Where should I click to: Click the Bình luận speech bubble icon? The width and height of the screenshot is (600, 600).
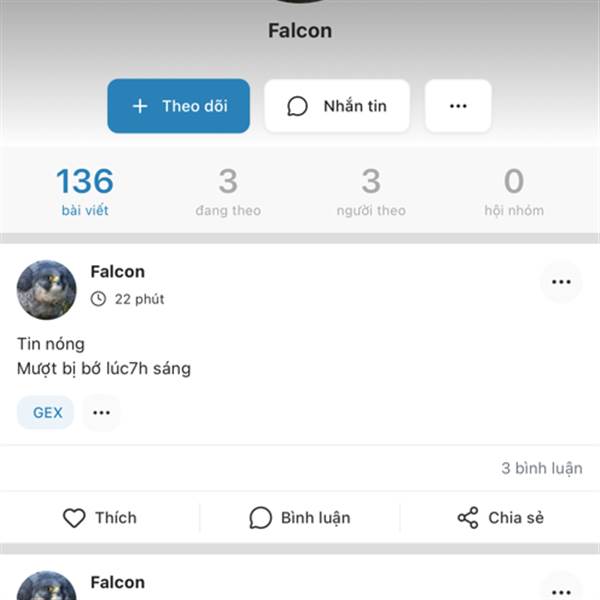pyautogui.click(x=261, y=518)
